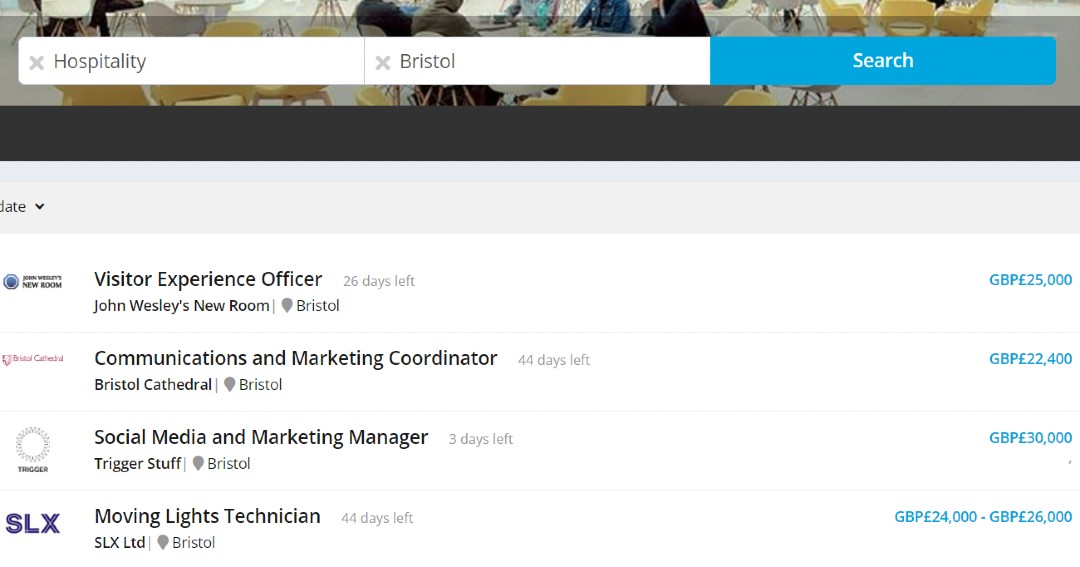The image size is (1080, 567).
Task: Open Communications and Marketing Coordinator listing
Action: [295, 358]
